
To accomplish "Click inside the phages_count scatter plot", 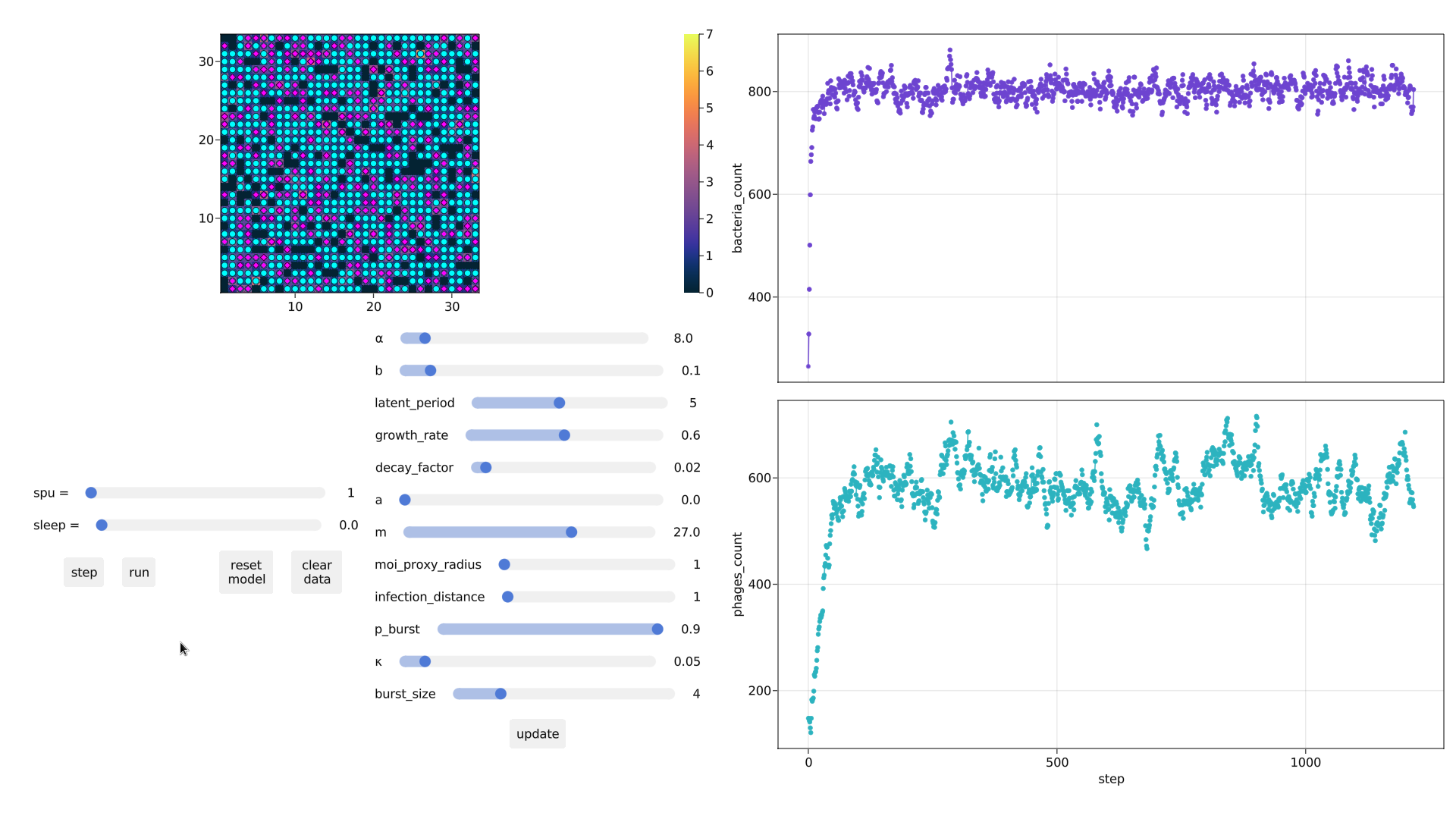I will pos(1111,574).
